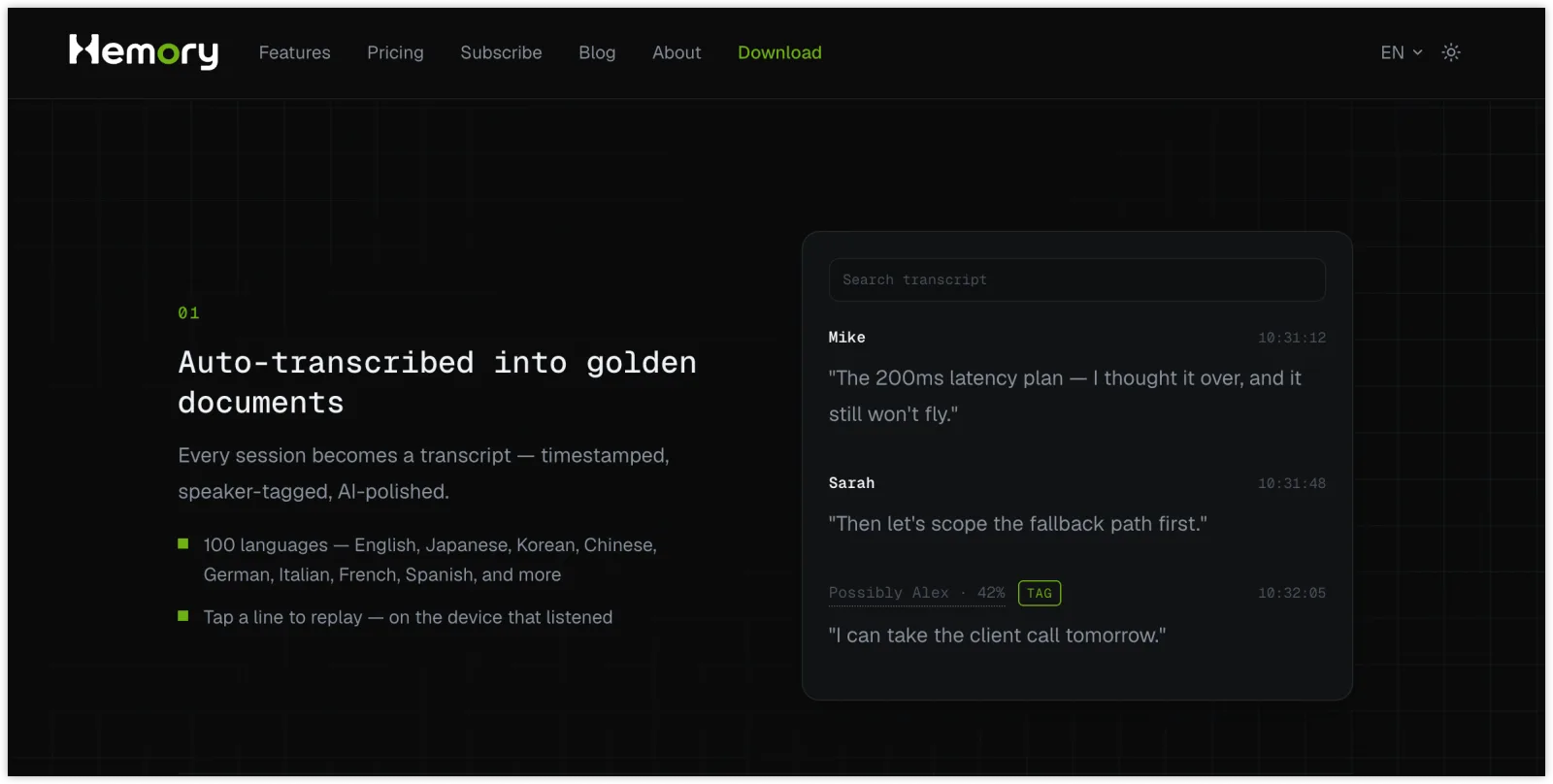Click the 10:31:48 timestamp
The image size is (1553, 784).
pos(1292,483)
